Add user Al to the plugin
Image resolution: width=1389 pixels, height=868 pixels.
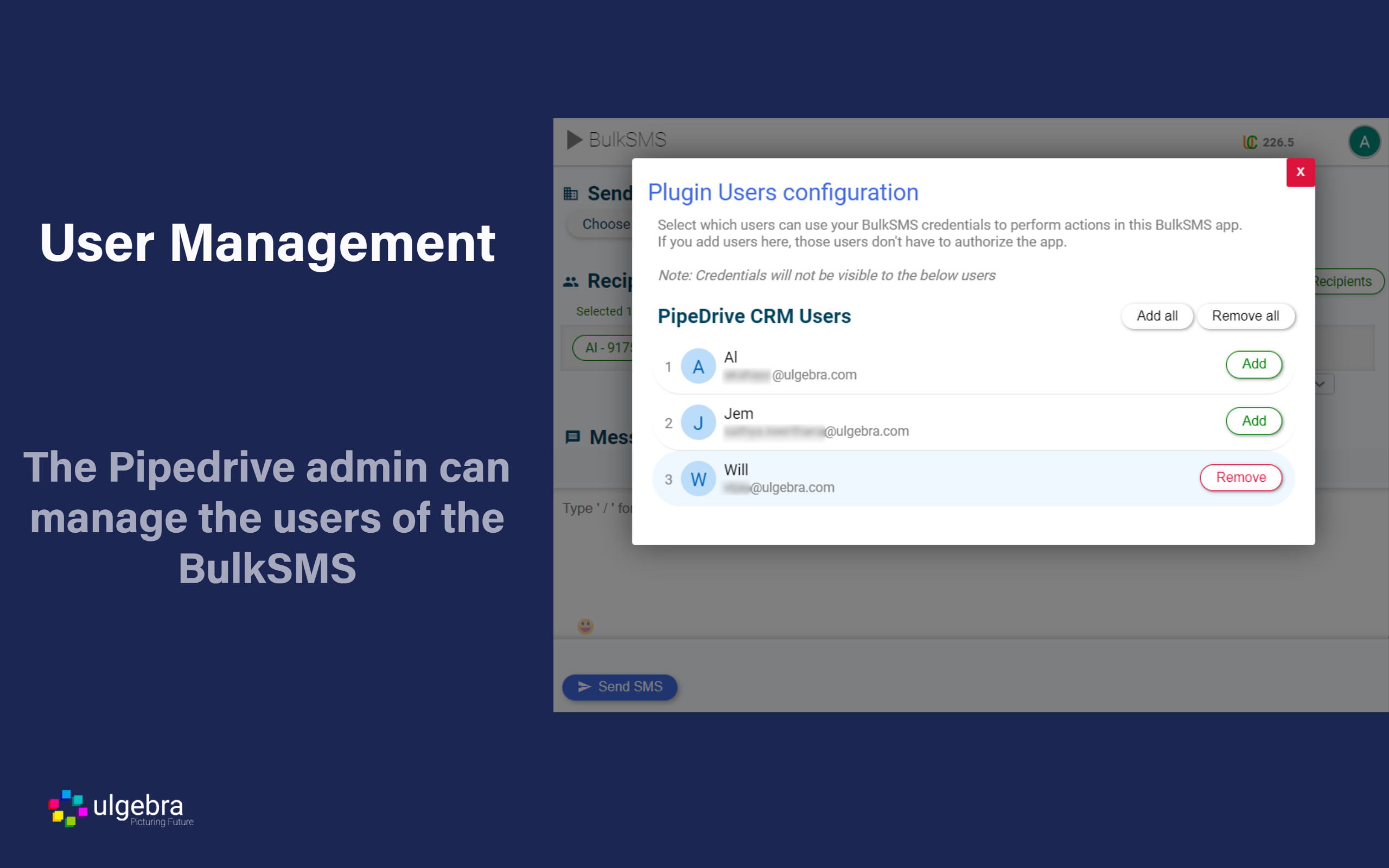[1253, 364]
